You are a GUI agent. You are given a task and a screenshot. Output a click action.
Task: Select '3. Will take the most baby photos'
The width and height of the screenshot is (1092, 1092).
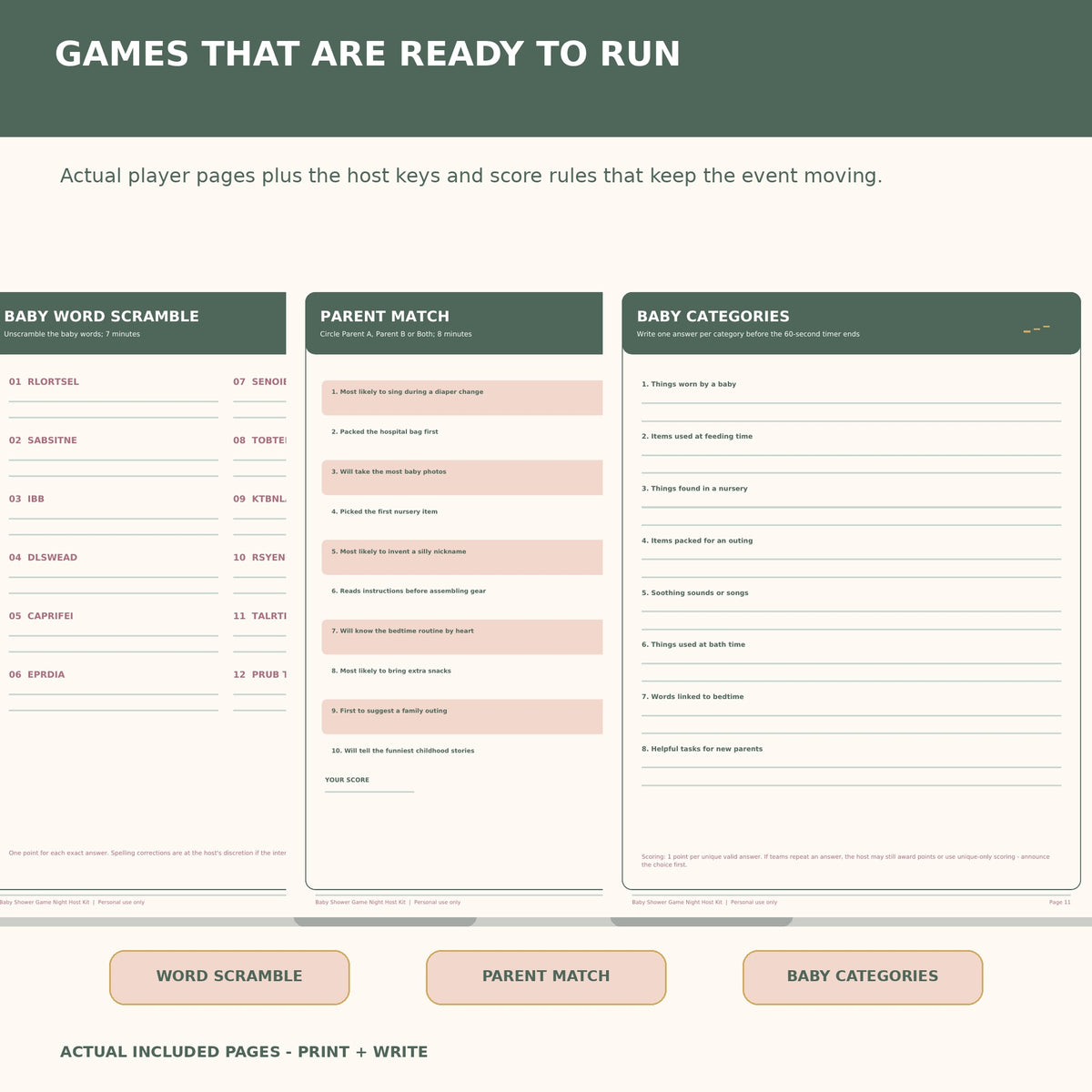(462, 478)
